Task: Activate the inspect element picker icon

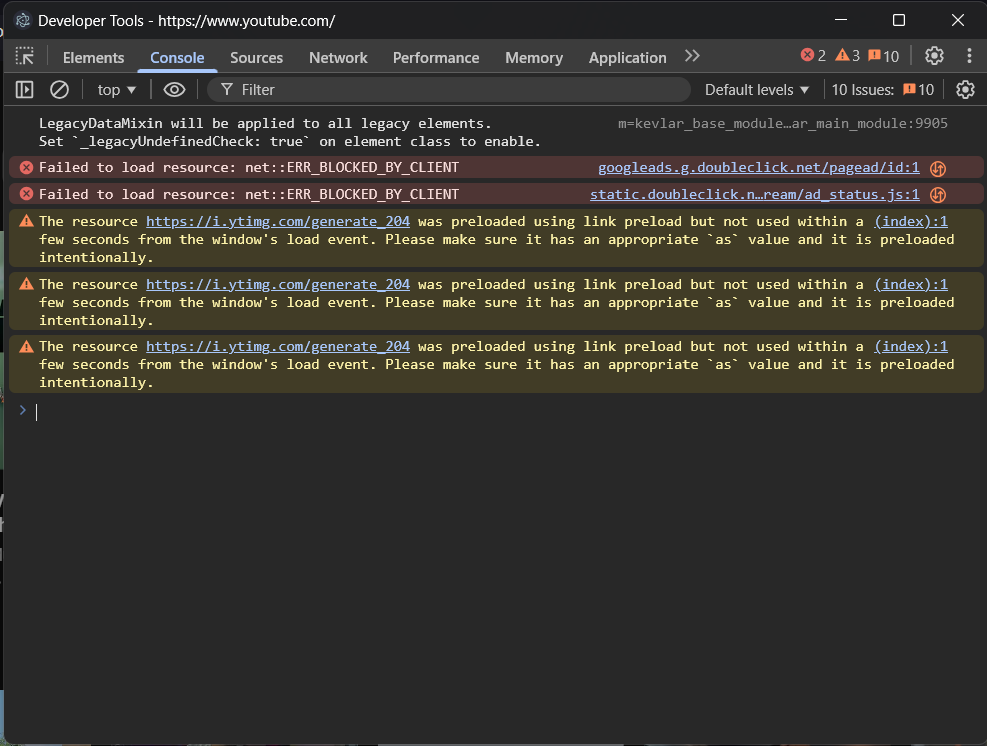Action: (24, 57)
